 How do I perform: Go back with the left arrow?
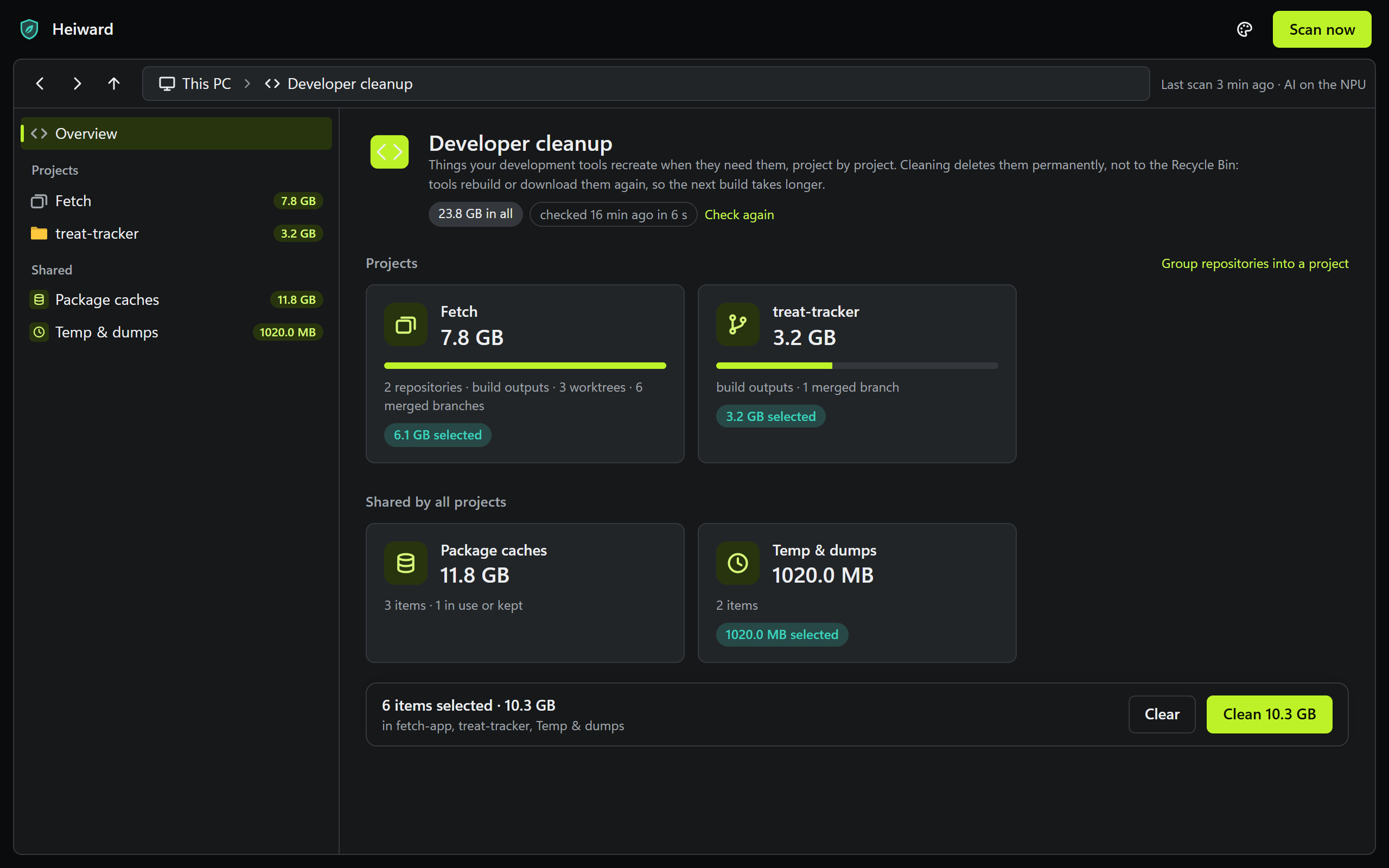click(x=40, y=84)
